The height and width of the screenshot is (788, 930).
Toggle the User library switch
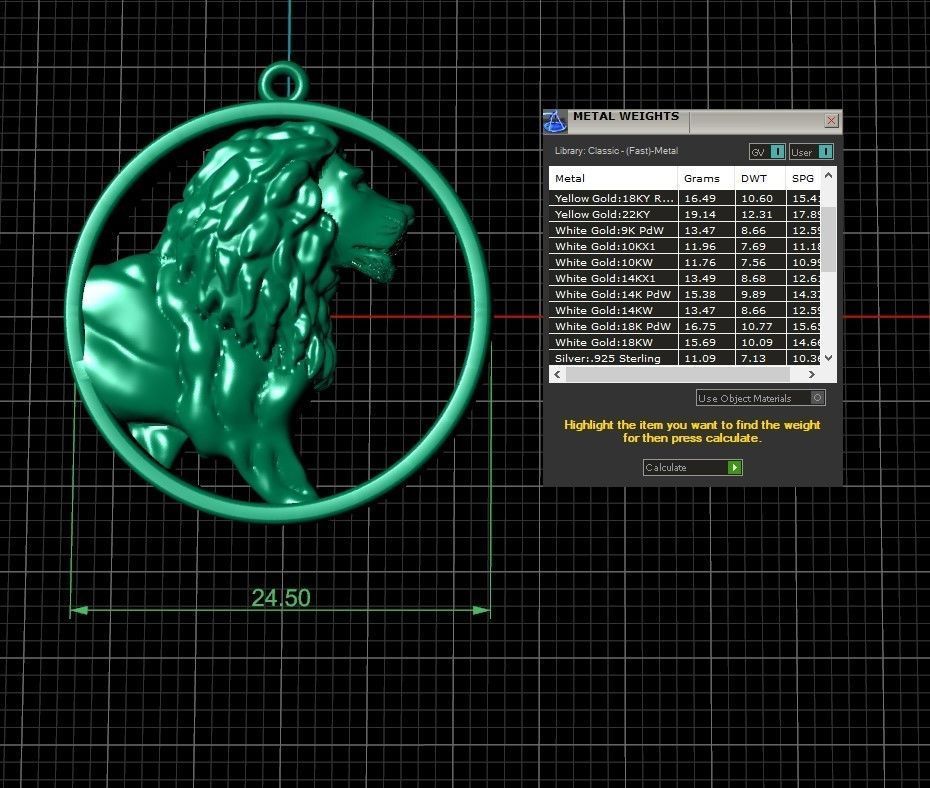[x=811, y=152]
